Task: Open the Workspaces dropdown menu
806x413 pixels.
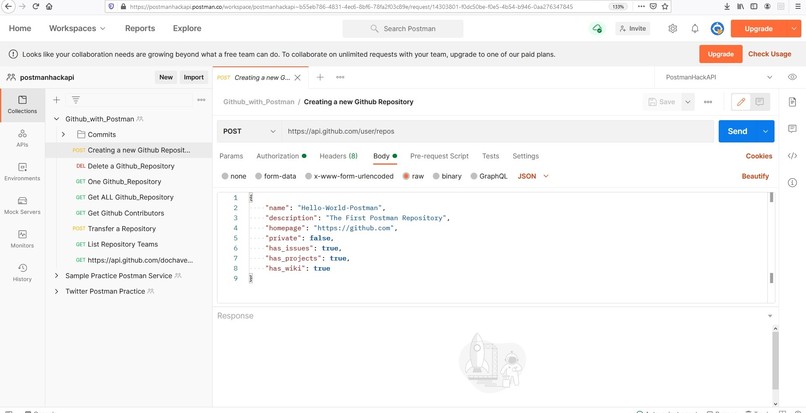Action: coord(77,28)
